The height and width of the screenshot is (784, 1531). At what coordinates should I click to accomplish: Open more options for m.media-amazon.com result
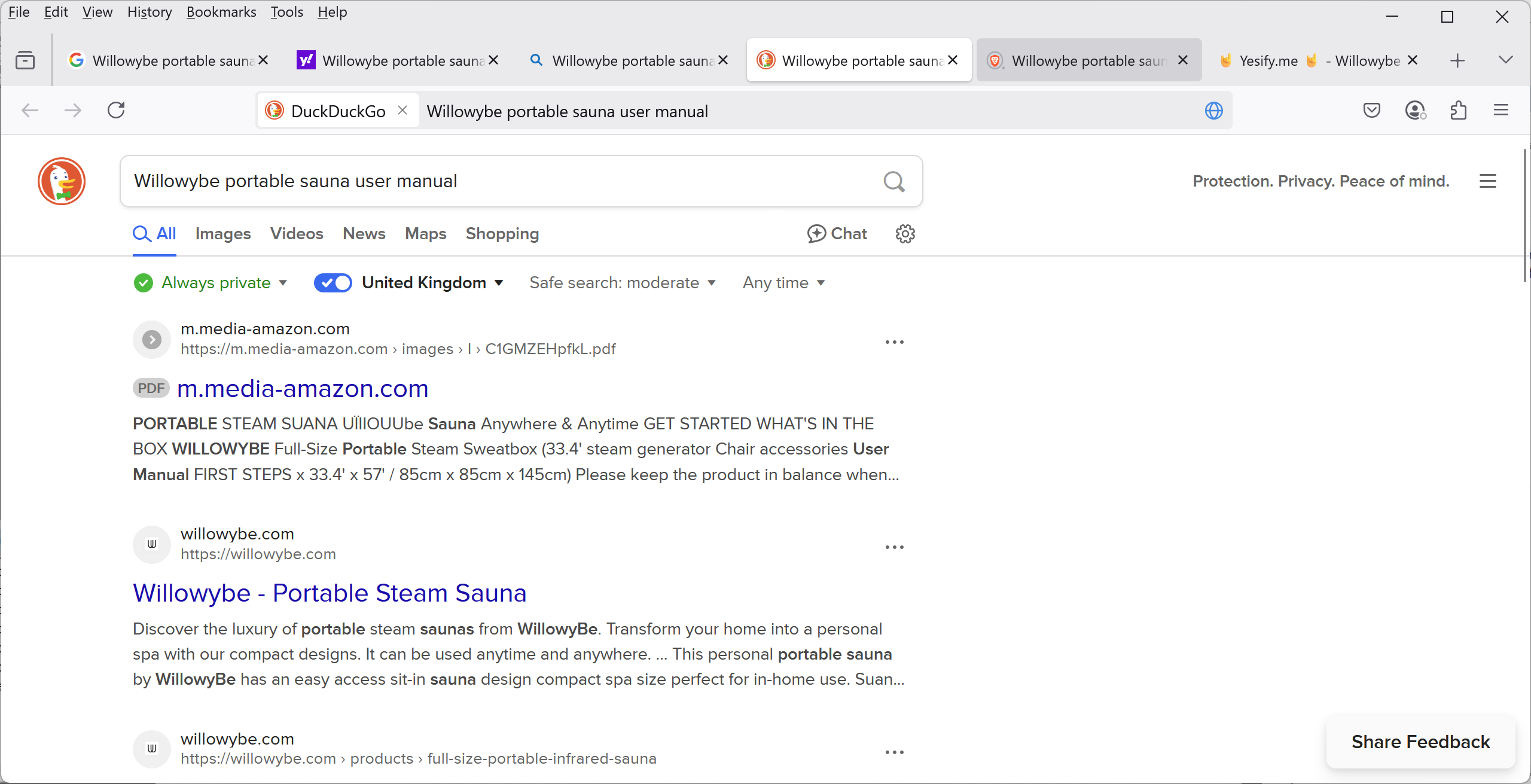pos(894,342)
